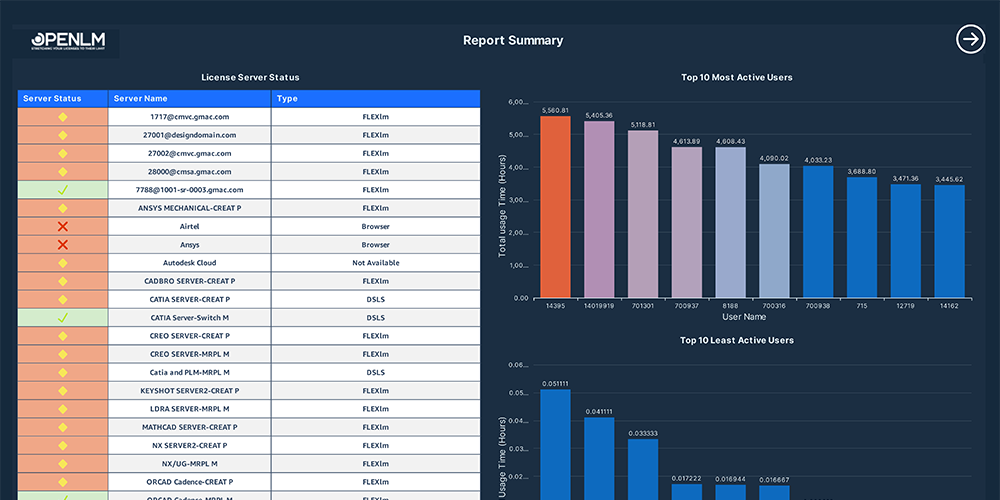The width and height of the screenshot is (1000, 500).
Task: Click yellow diamond status for Autodesk Cloud
Action: tap(62, 263)
